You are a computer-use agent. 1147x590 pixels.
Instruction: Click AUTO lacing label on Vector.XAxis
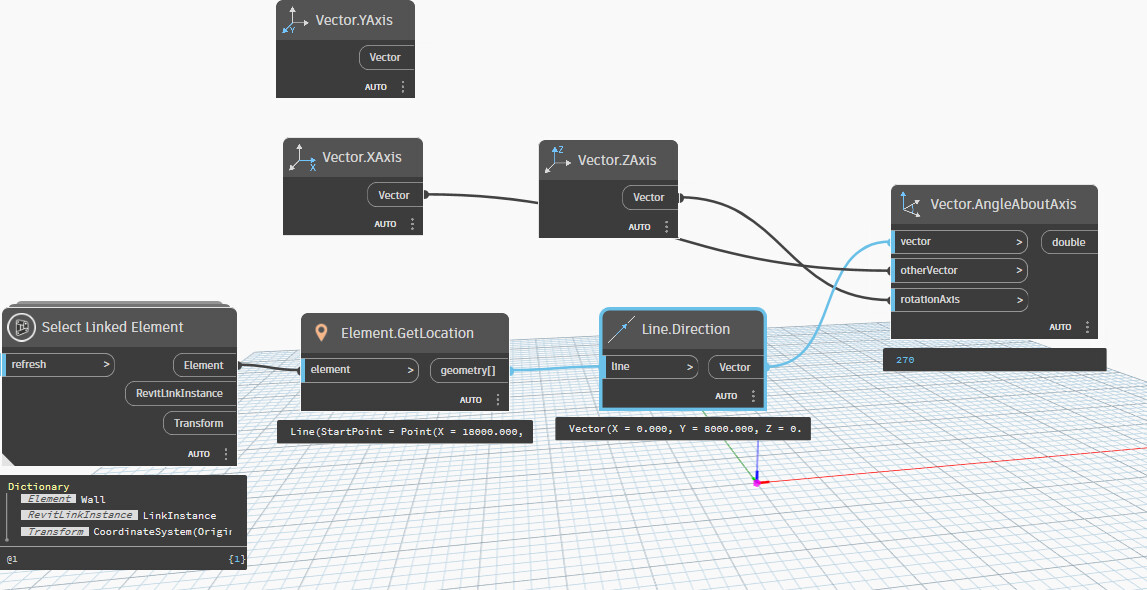[x=386, y=224]
